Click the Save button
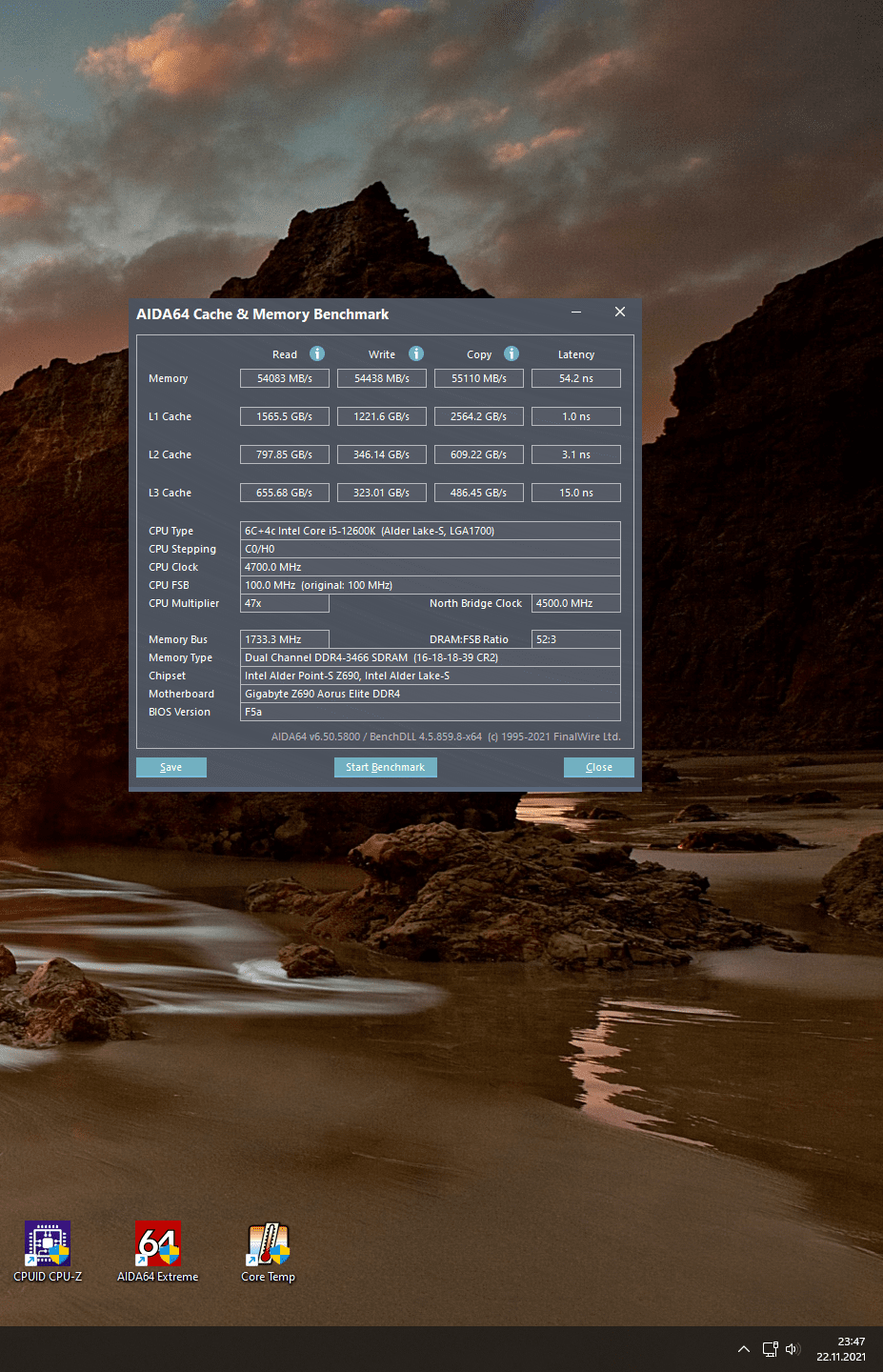This screenshot has width=883, height=1372. point(171,767)
